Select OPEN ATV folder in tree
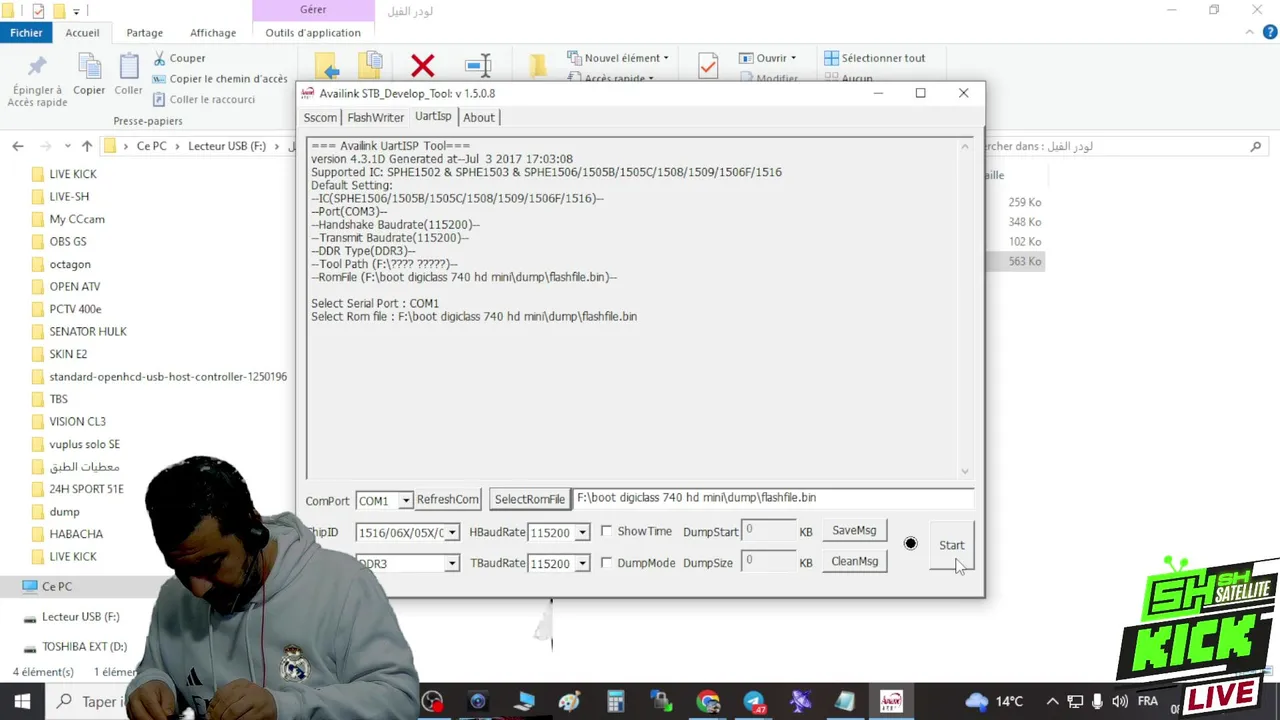1280x720 pixels. pyautogui.click(x=75, y=286)
